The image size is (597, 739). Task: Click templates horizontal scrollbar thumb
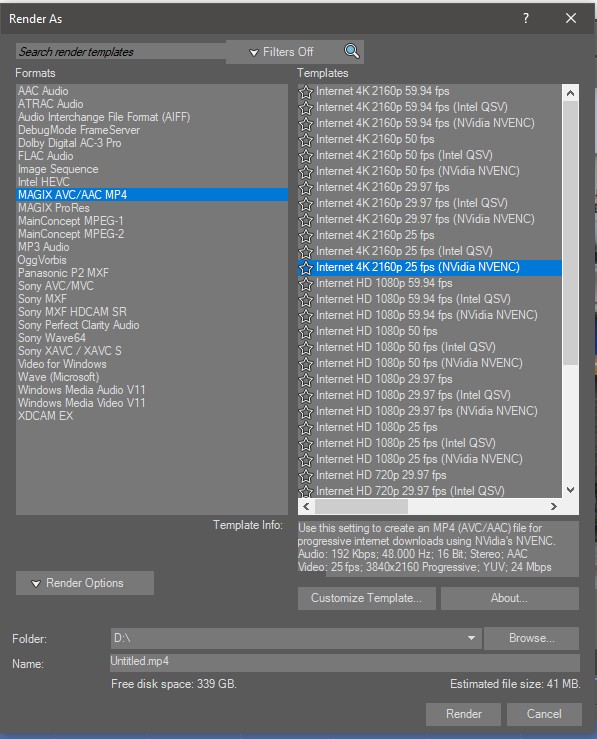pyautogui.click(x=361, y=507)
